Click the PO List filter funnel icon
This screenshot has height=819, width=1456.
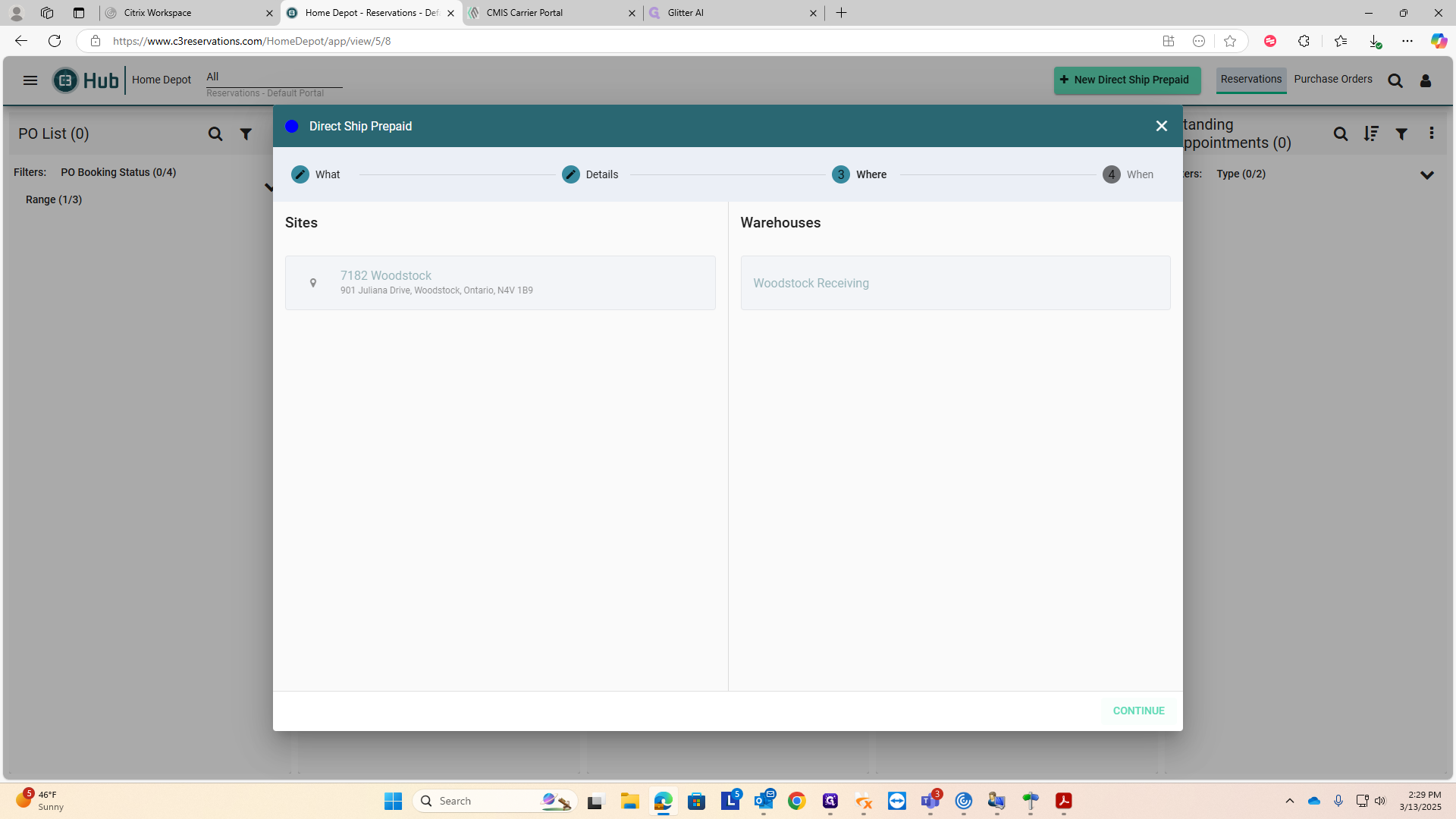click(246, 134)
